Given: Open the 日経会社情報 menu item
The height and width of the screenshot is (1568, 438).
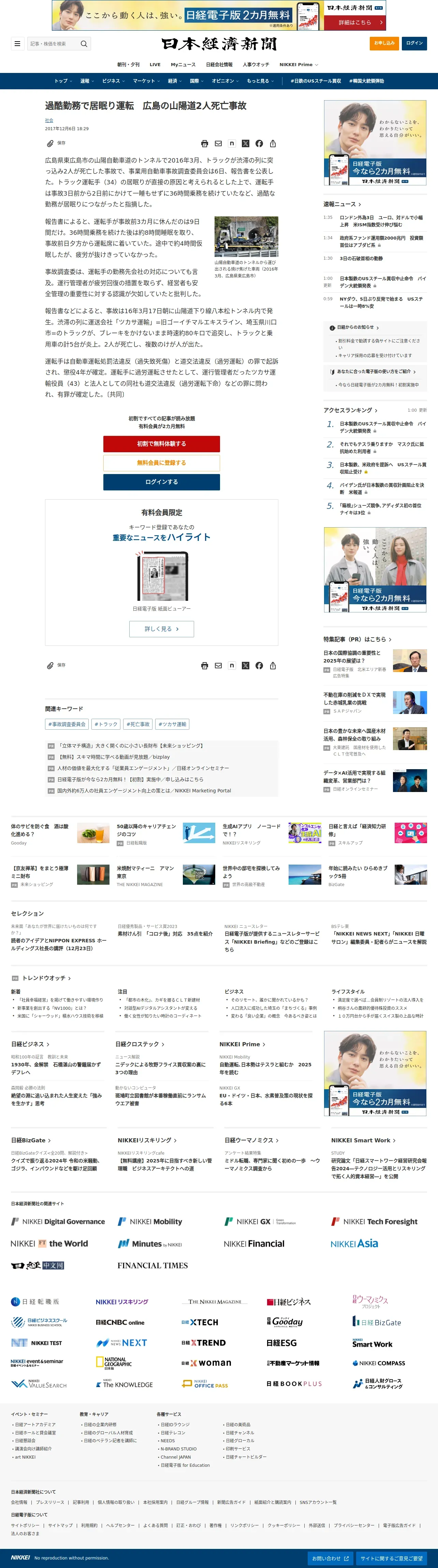Looking at the screenshot, I should [219, 64].
